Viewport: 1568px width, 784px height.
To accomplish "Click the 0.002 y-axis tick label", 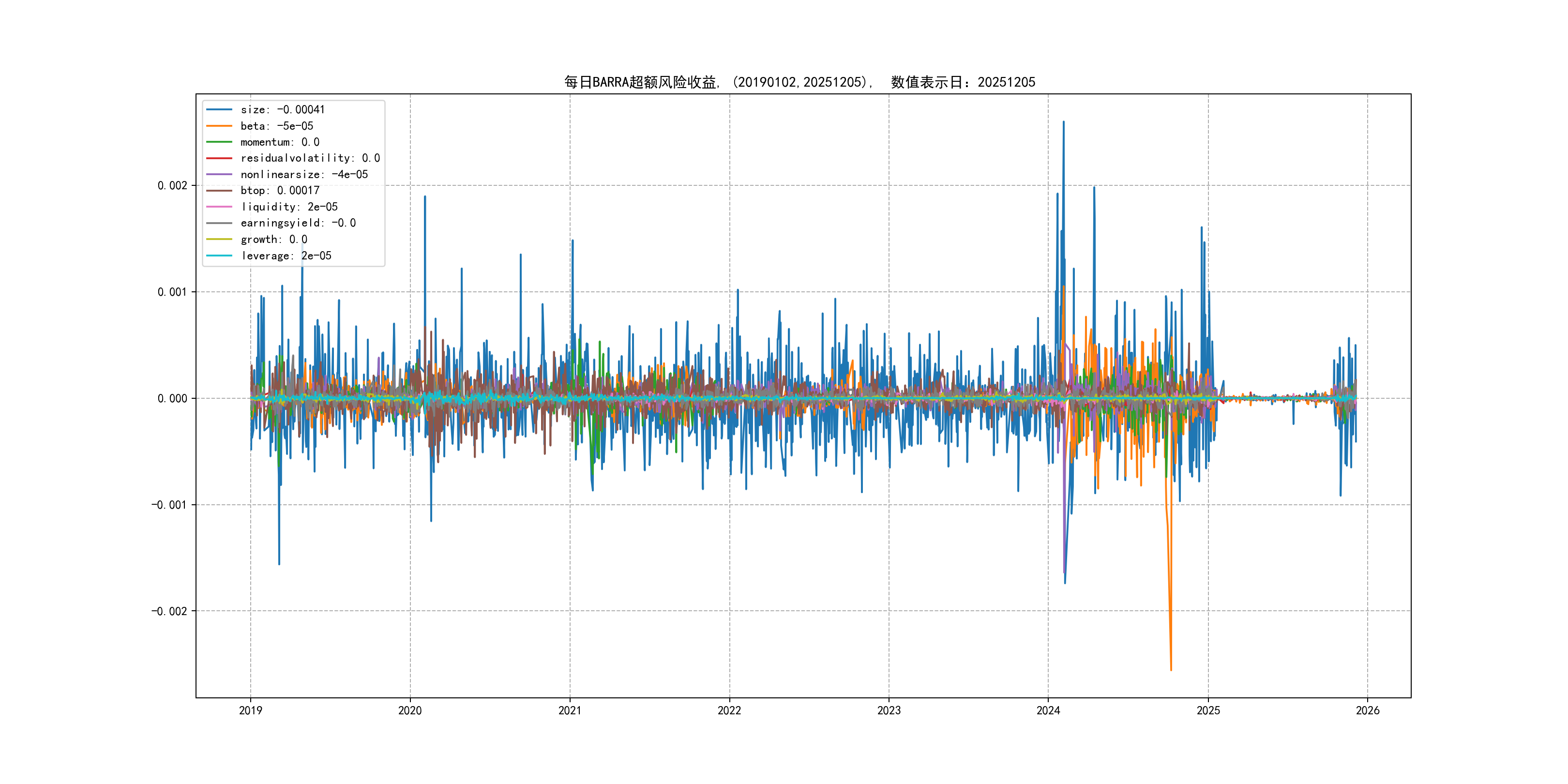I will 172,186.
